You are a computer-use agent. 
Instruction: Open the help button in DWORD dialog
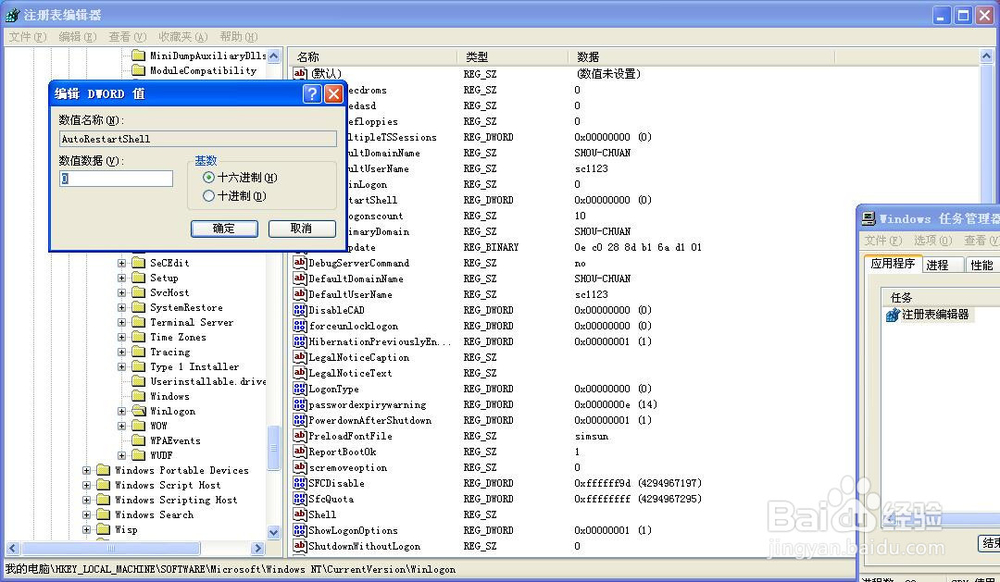pos(312,94)
